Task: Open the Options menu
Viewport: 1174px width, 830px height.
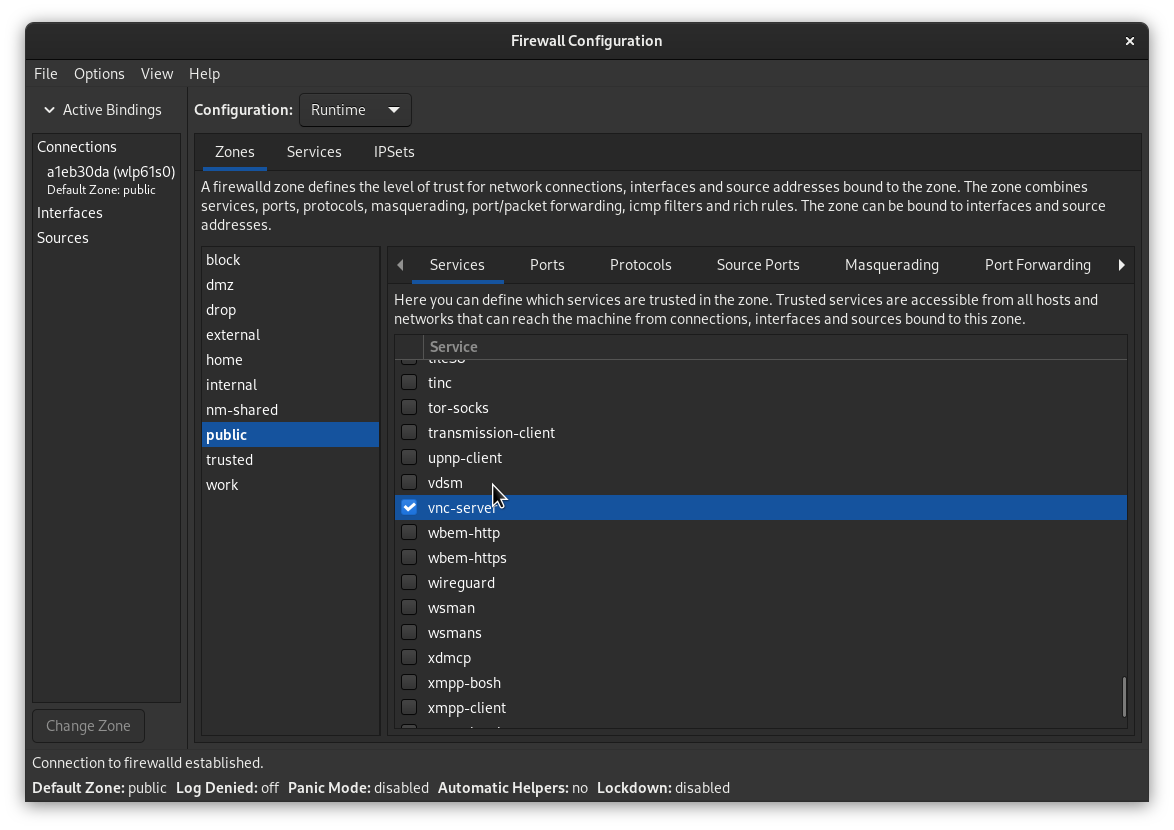Action: coord(99,73)
